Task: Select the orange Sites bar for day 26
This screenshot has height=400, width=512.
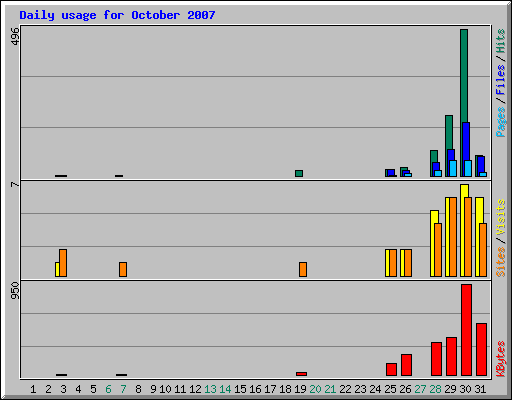Action: point(408,263)
